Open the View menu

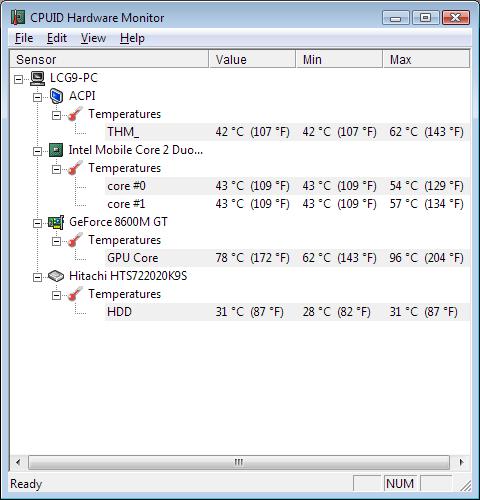[93, 38]
